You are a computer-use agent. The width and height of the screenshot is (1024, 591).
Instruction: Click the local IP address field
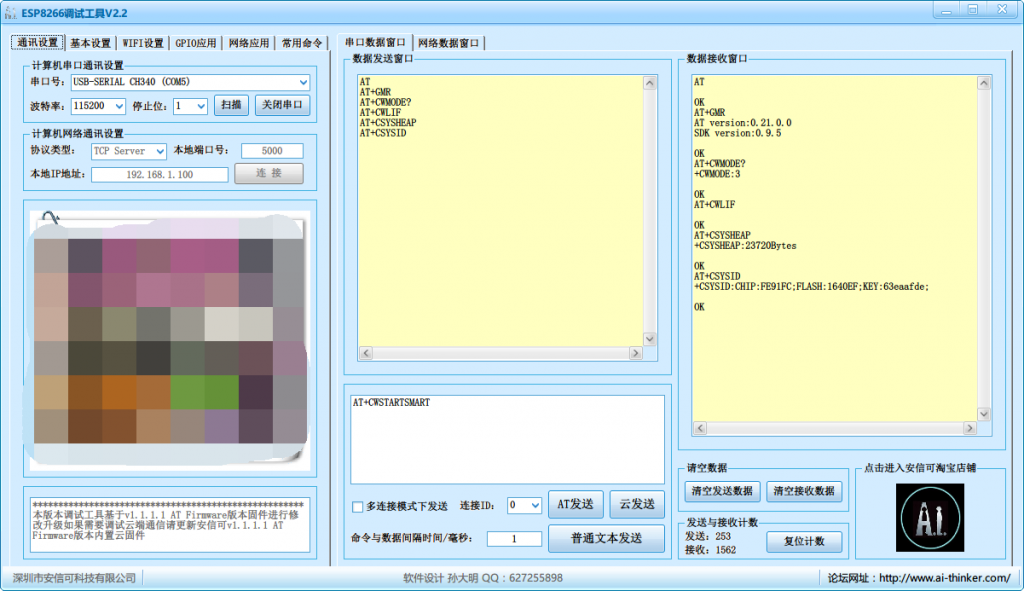click(x=159, y=175)
